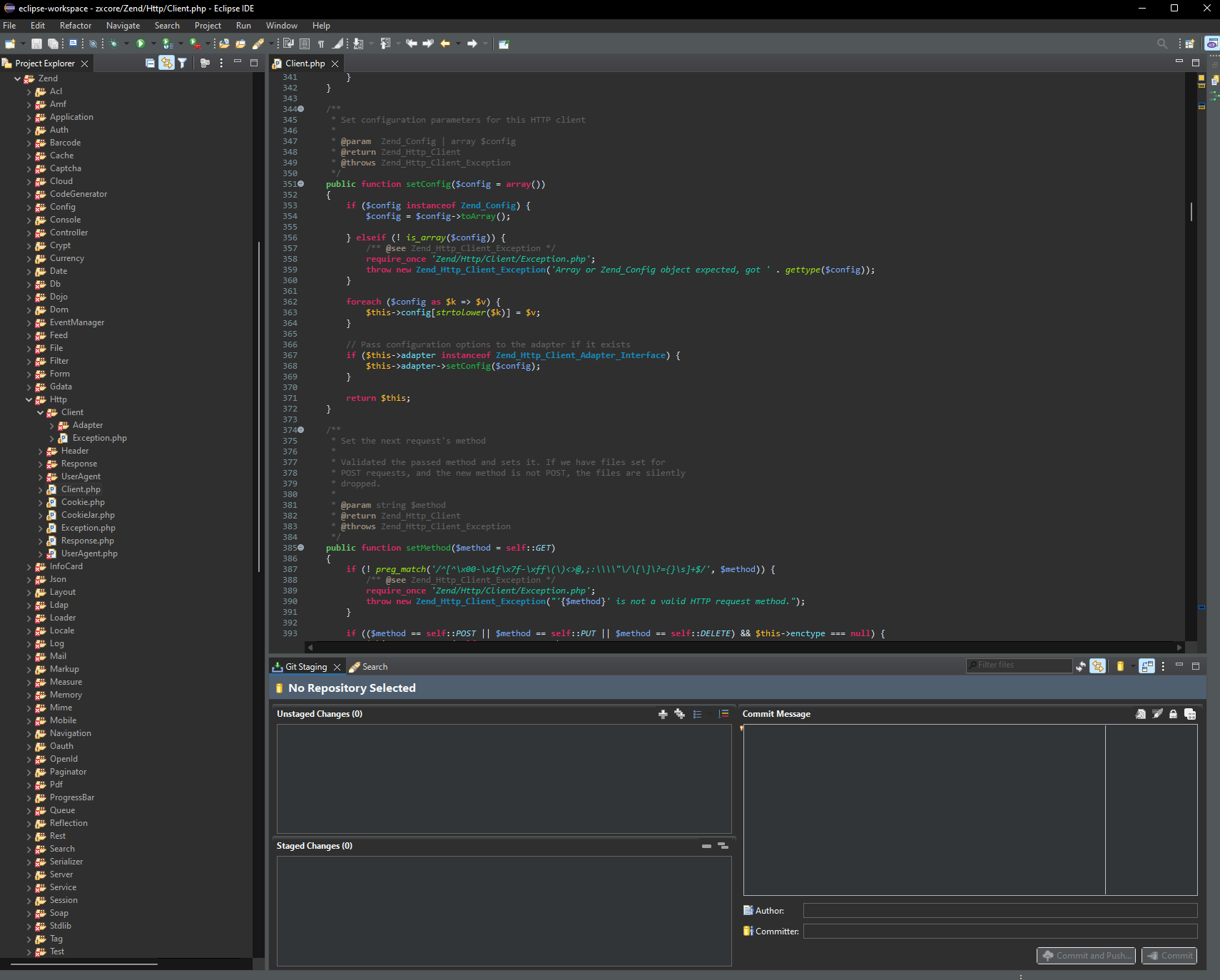Open Project Explorer filter funnel icon
The image size is (1220, 980).
(183, 63)
